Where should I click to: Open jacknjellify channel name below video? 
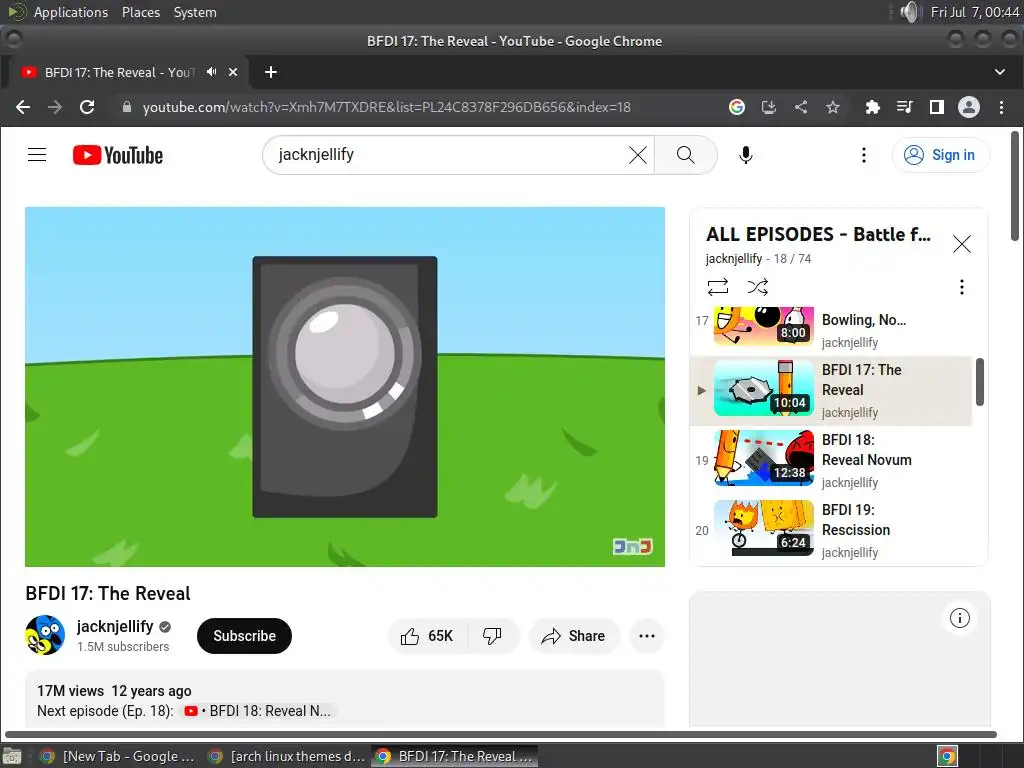(115, 626)
